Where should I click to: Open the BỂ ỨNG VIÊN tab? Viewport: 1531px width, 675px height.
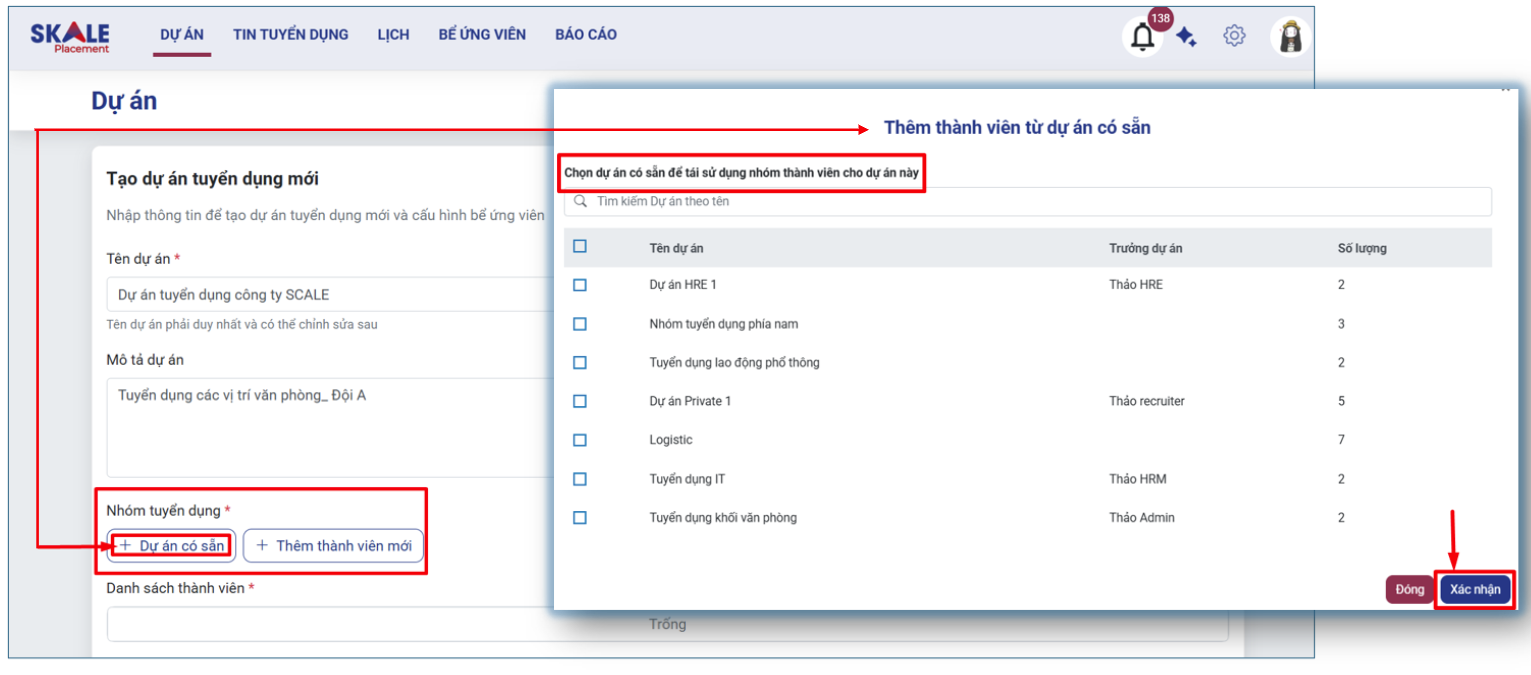[482, 35]
